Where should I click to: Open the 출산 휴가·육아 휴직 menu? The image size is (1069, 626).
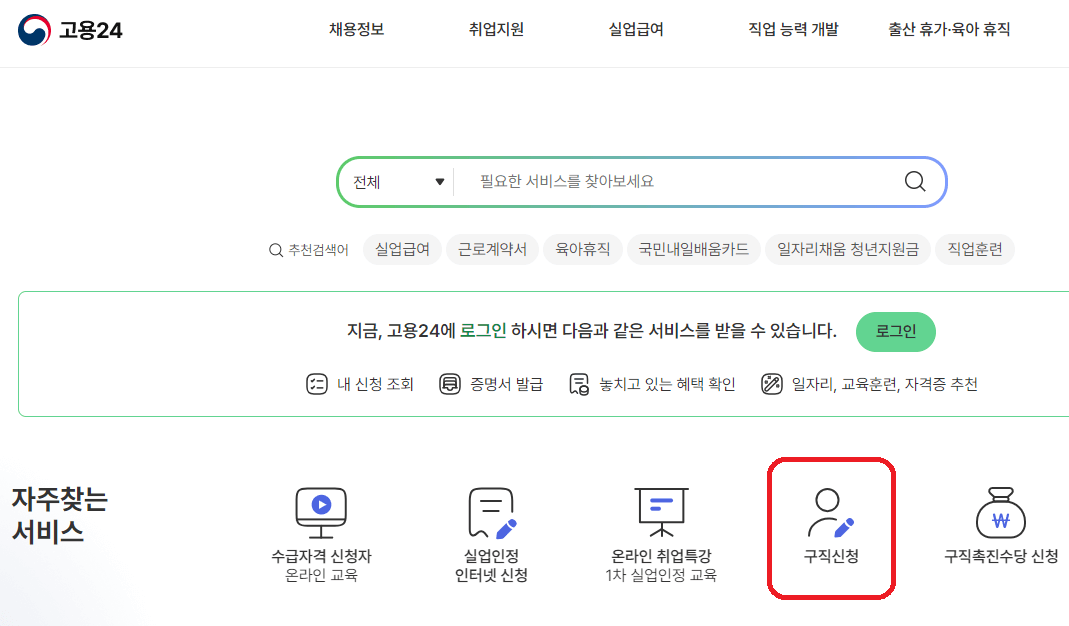[x=944, y=29]
